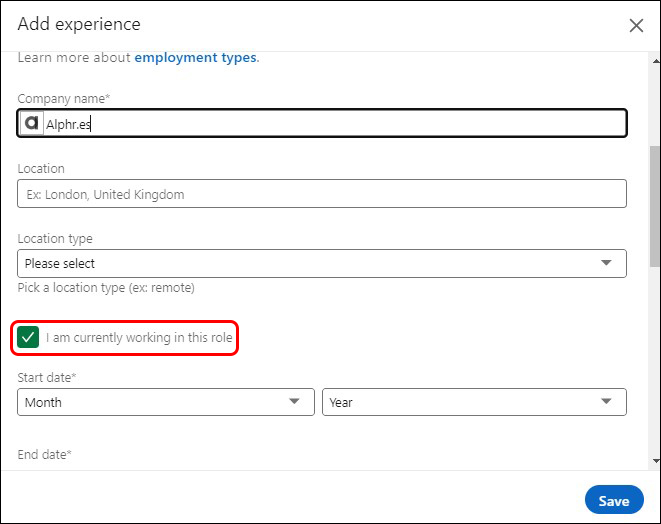Uncheck I am currently working in this role
The width and height of the screenshot is (661, 524).
pos(28,337)
